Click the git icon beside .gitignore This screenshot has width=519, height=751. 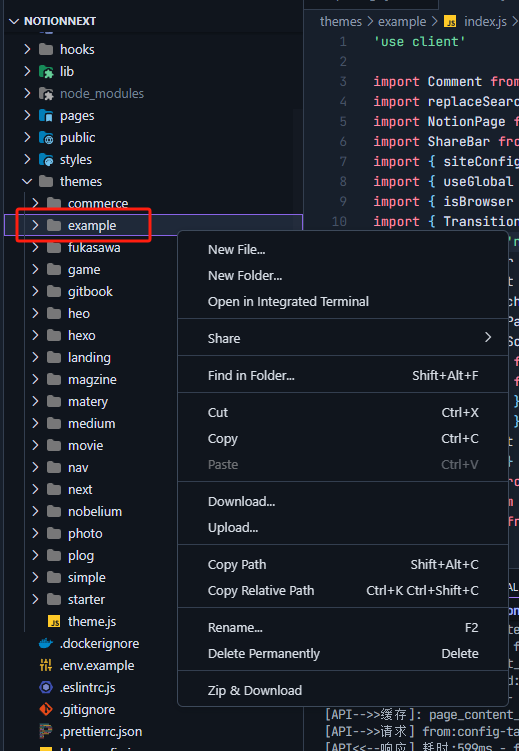coord(46,709)
